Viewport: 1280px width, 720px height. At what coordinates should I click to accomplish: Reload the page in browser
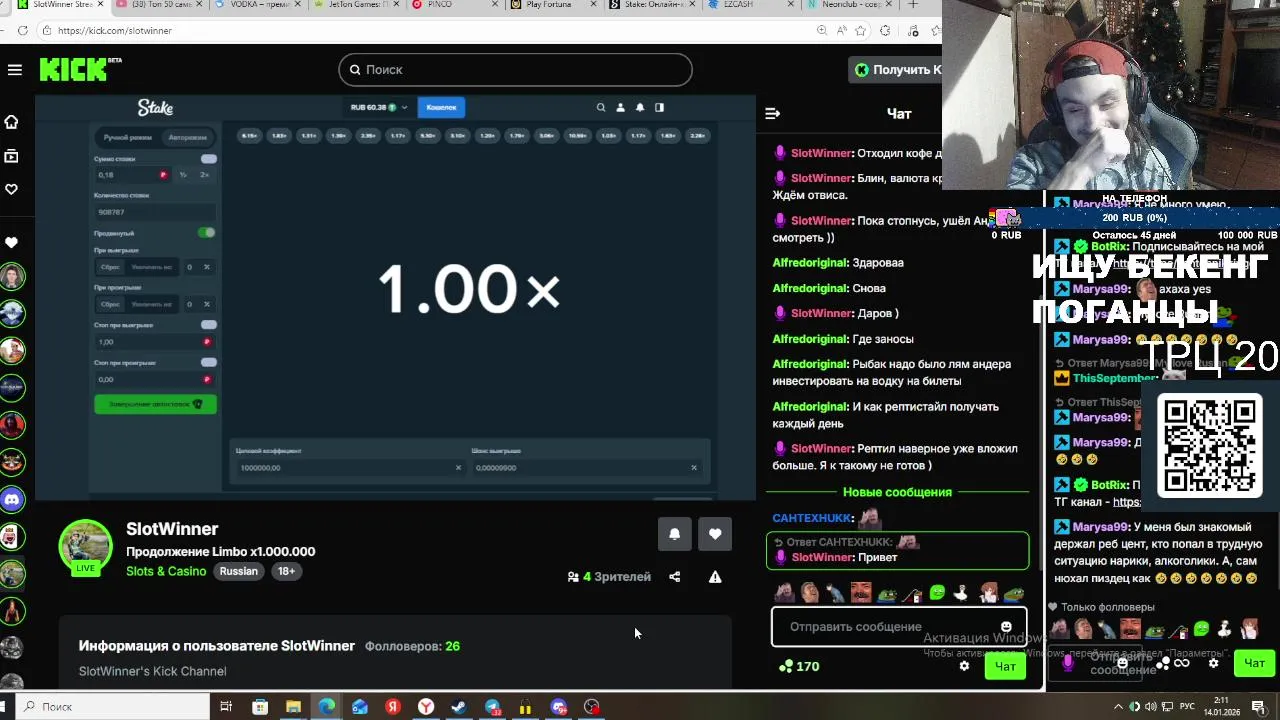(22, 30)
